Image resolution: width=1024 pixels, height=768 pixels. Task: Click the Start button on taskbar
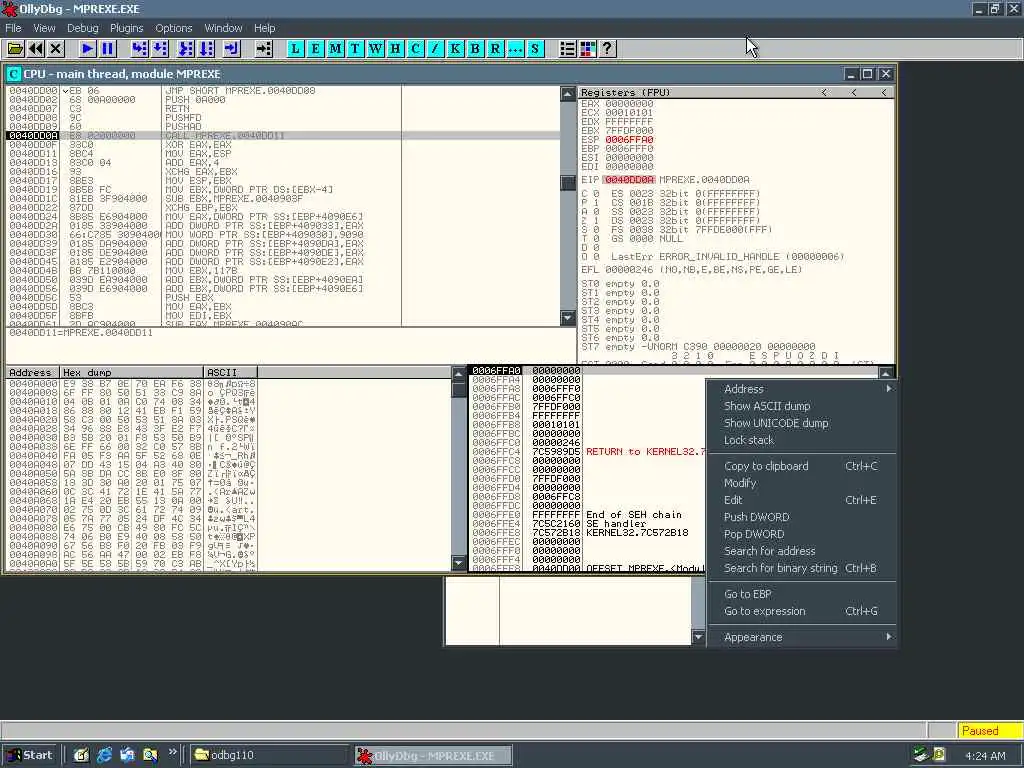29,755
